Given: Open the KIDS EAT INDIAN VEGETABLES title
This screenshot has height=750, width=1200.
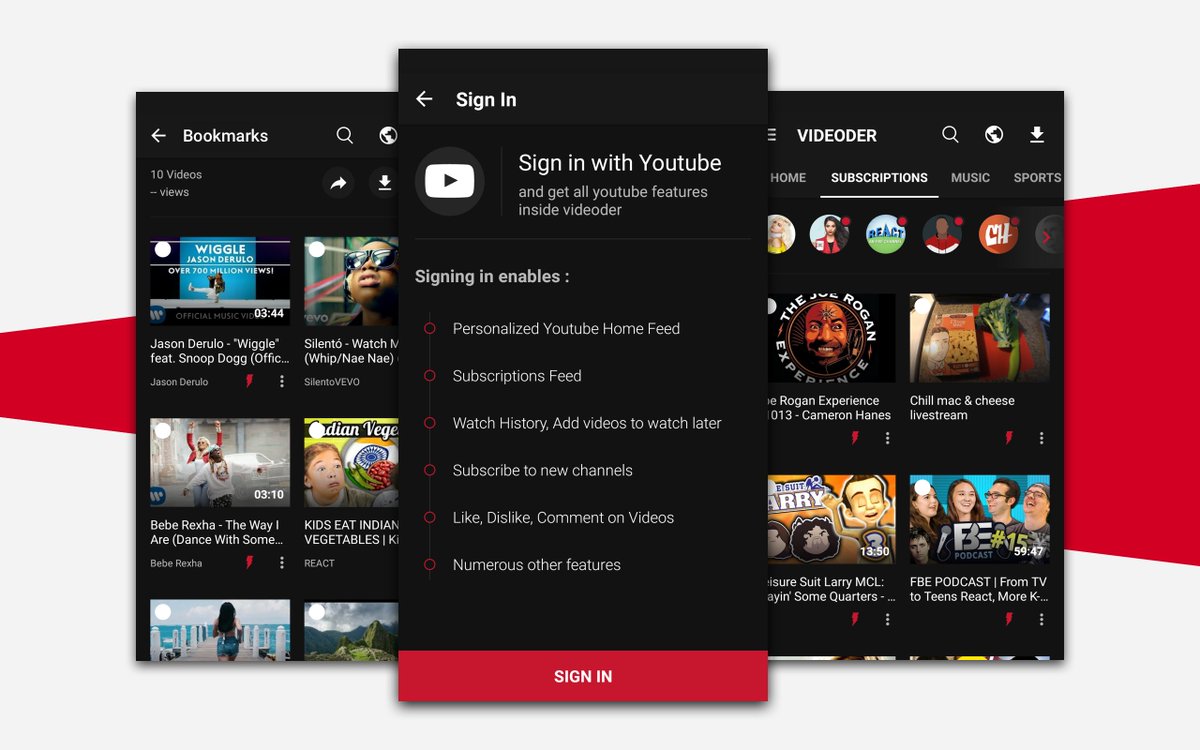Looking at the screenshot, I should click(x=352, y=532).
